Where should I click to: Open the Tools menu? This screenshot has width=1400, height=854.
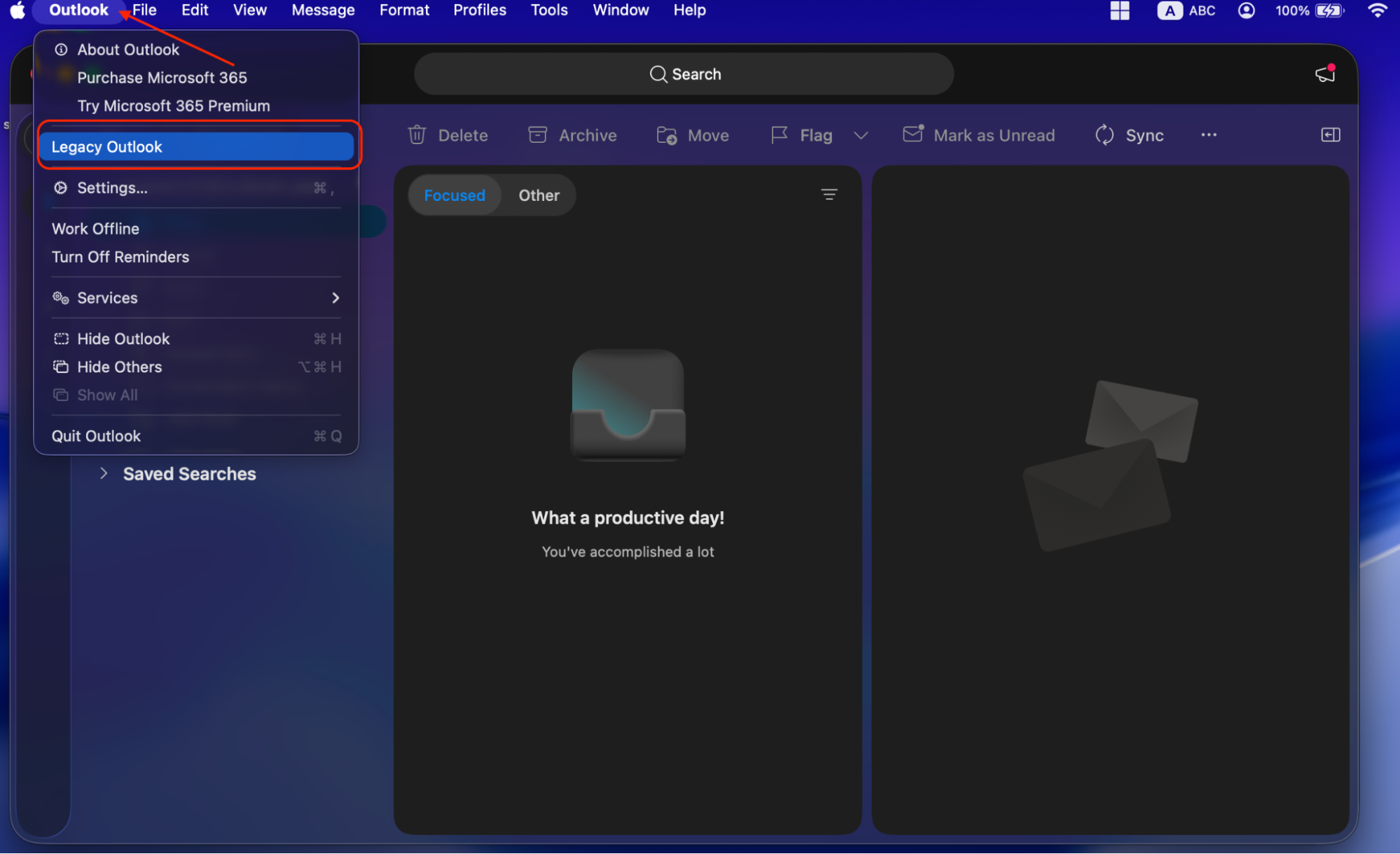[x=549, y=10]
